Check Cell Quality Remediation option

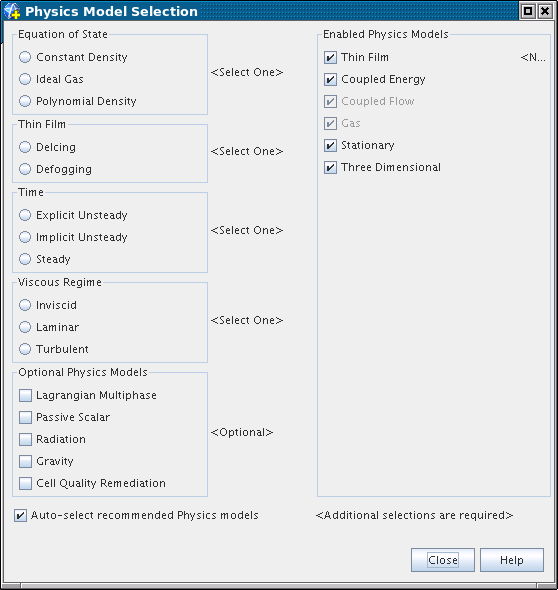click(25, 484)
